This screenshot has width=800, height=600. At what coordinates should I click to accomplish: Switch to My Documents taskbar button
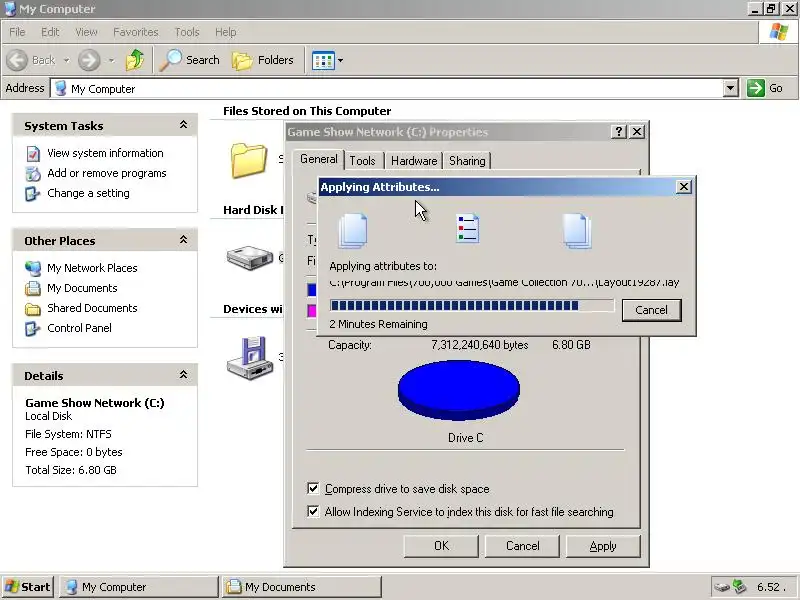[x=302, y=587]
